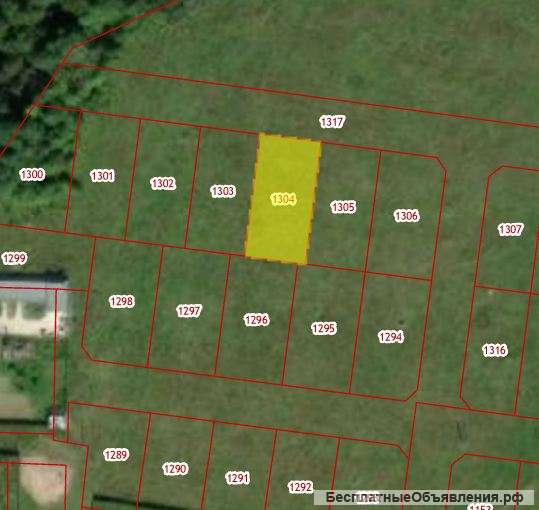
Task: Select parcel label 1290
Action: coord(175,469)
